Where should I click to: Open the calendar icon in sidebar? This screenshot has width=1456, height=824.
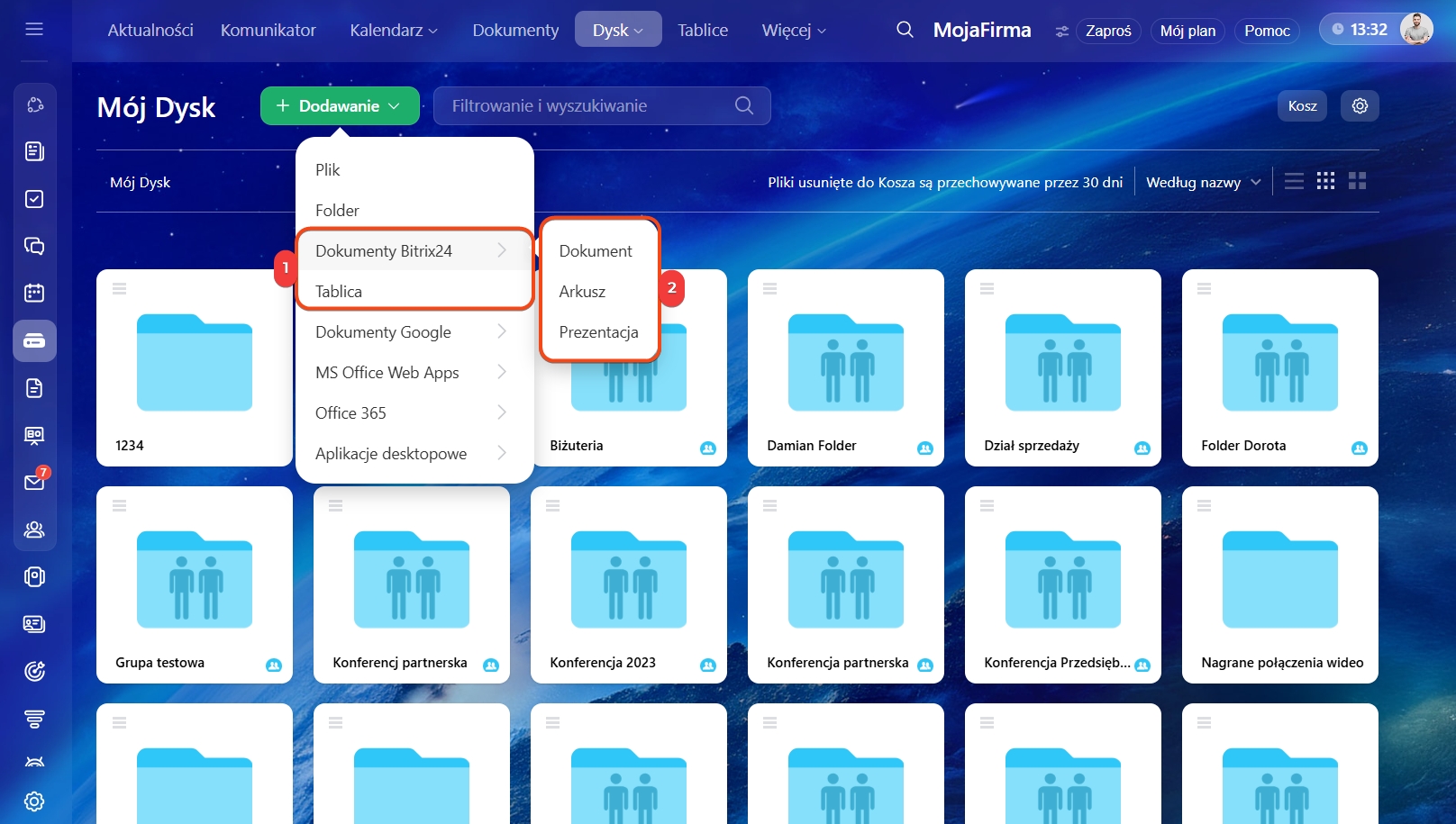[x=34, y=293]
